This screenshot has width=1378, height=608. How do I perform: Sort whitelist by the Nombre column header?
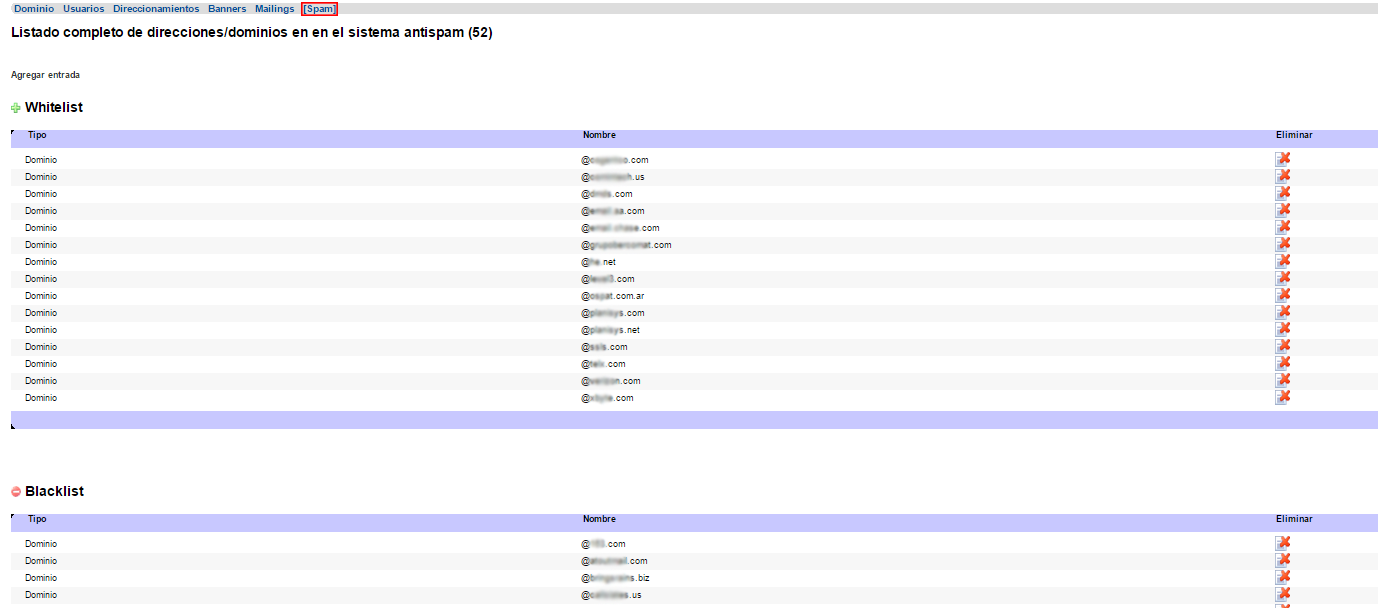[x=599, y=135]
